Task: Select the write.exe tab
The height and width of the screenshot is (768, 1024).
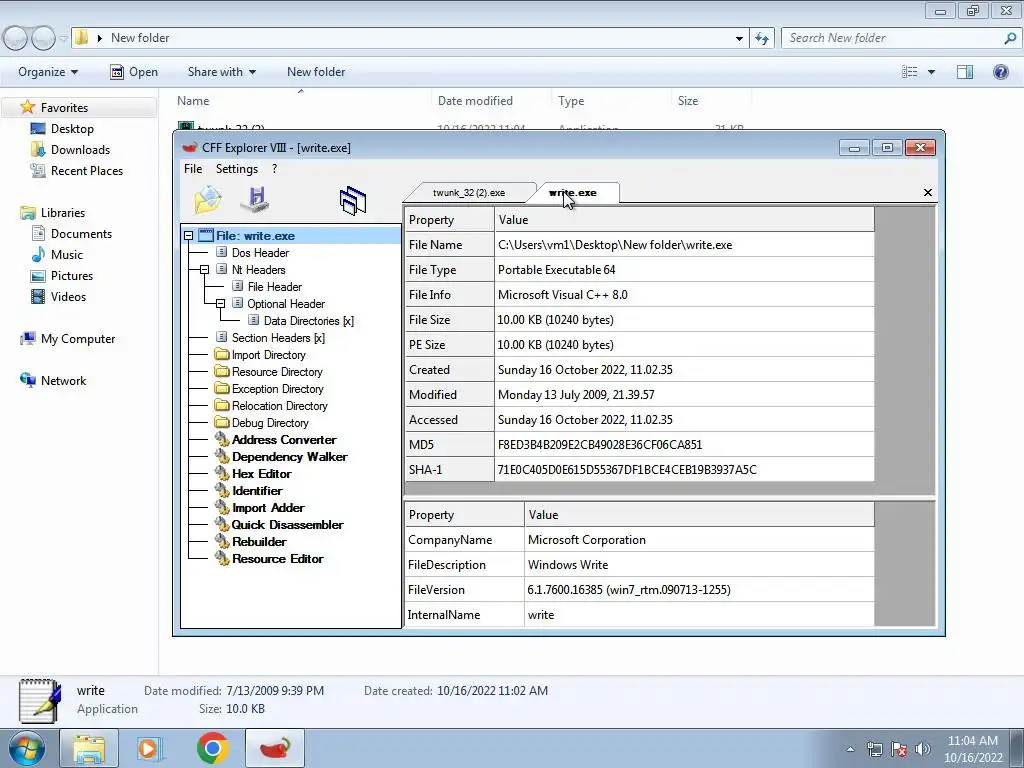Action: (x=573, y=193)
